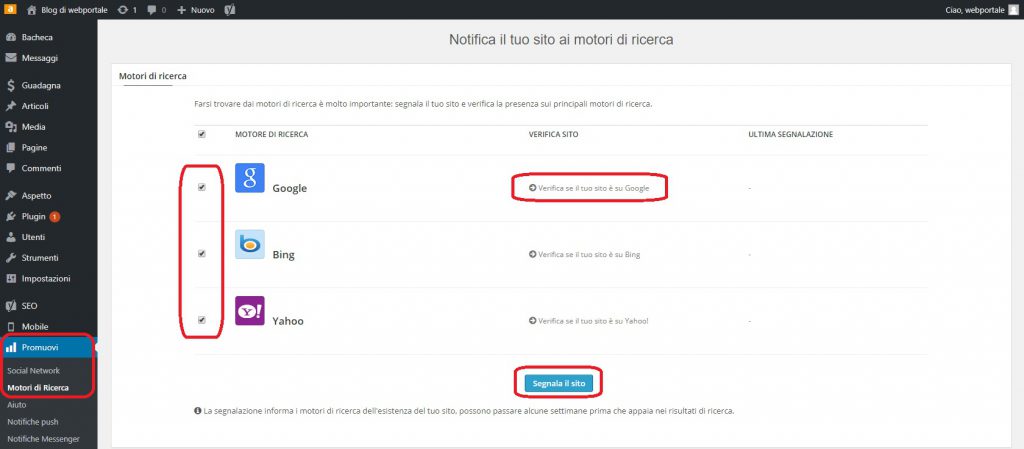Click Verifica se il tuo sito è su Google
Screen dimensions: 1024x449
pyautogui.click(x=589, y=188)
